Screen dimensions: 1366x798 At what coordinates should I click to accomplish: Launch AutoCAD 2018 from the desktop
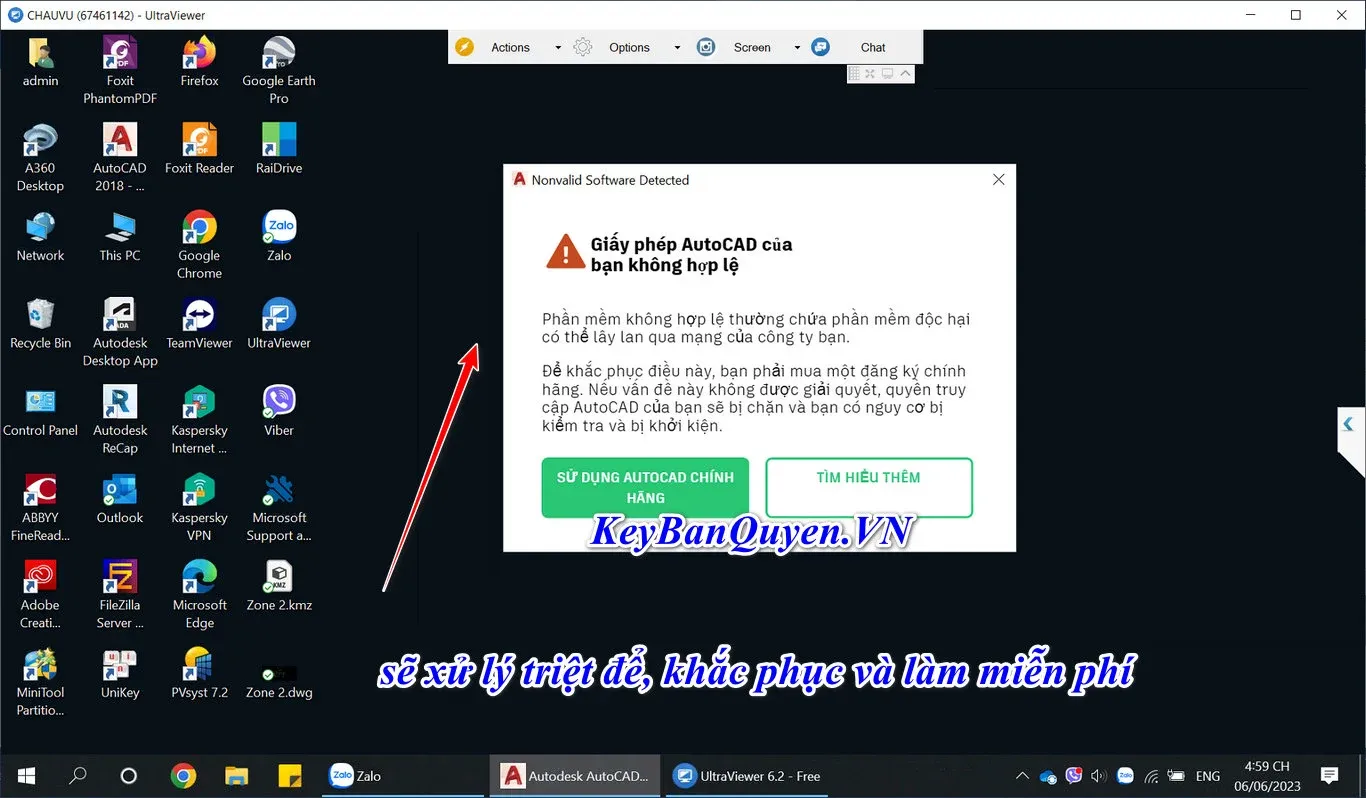[x=119, y=143]
